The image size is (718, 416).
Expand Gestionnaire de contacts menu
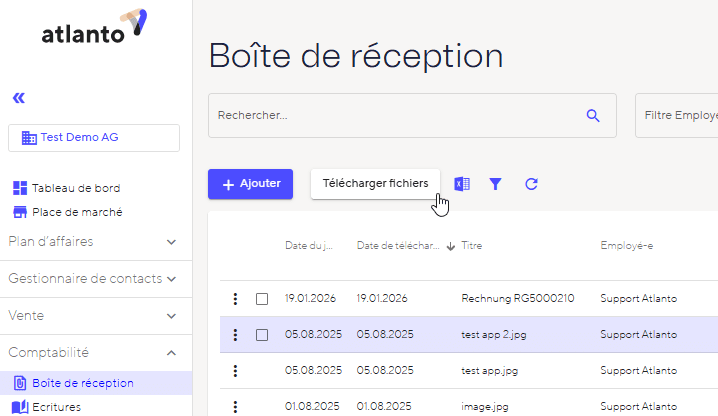pyautogui.click(x=171, y=279)
